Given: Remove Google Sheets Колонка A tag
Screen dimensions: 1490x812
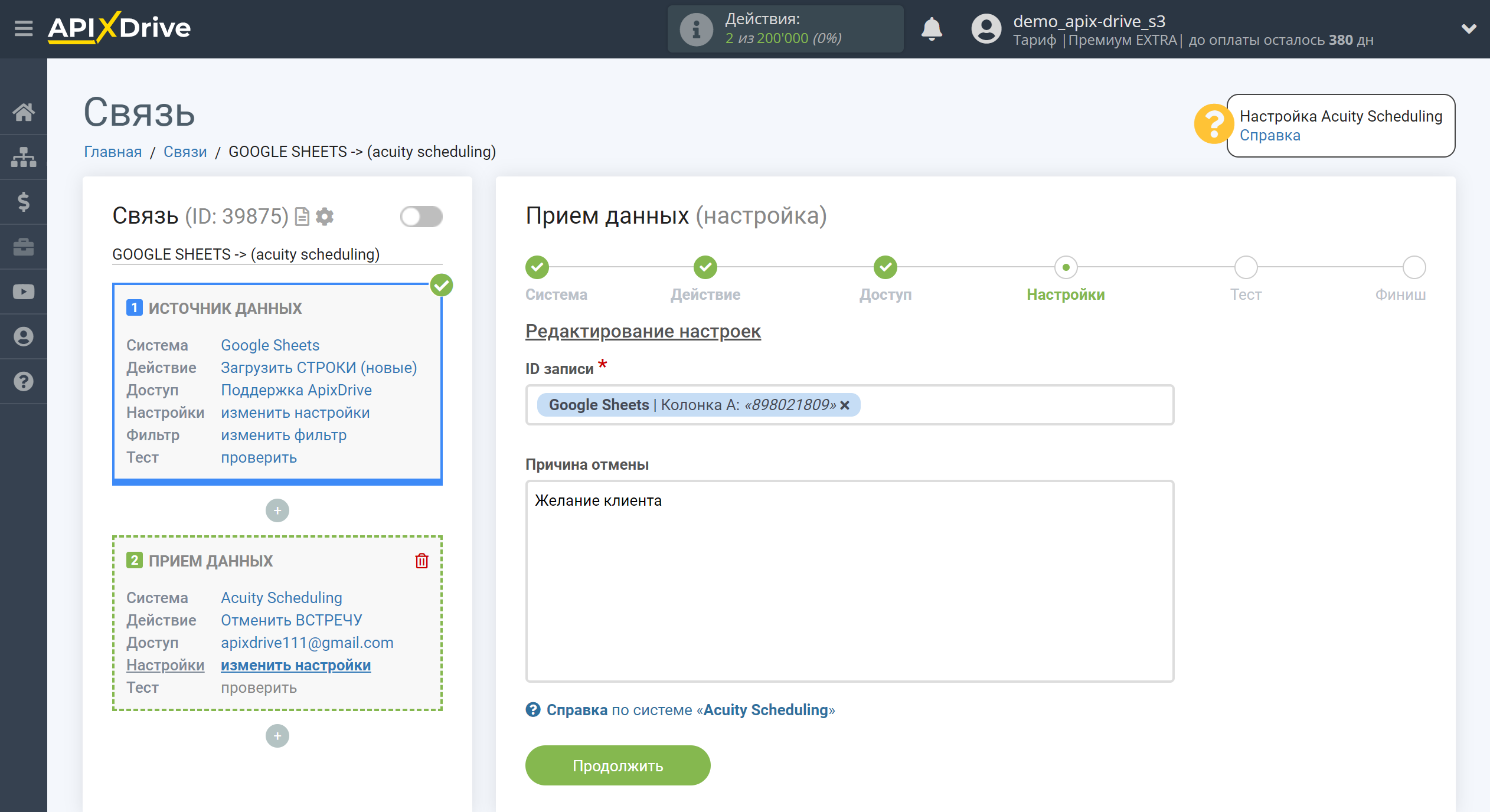Looking at the screenshot, I should pos(845,405).
